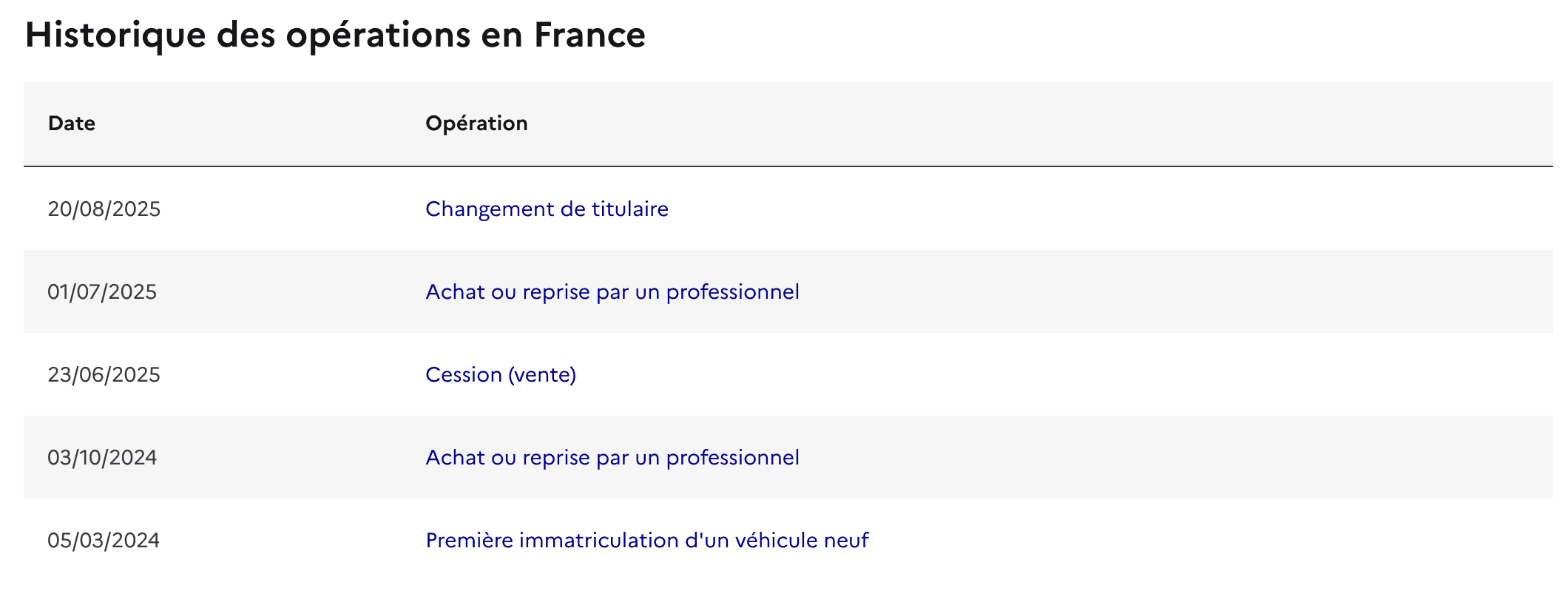Click the date 03/10/2024 cell
This screenshot has height=605, width=1568.
(104, 458)
